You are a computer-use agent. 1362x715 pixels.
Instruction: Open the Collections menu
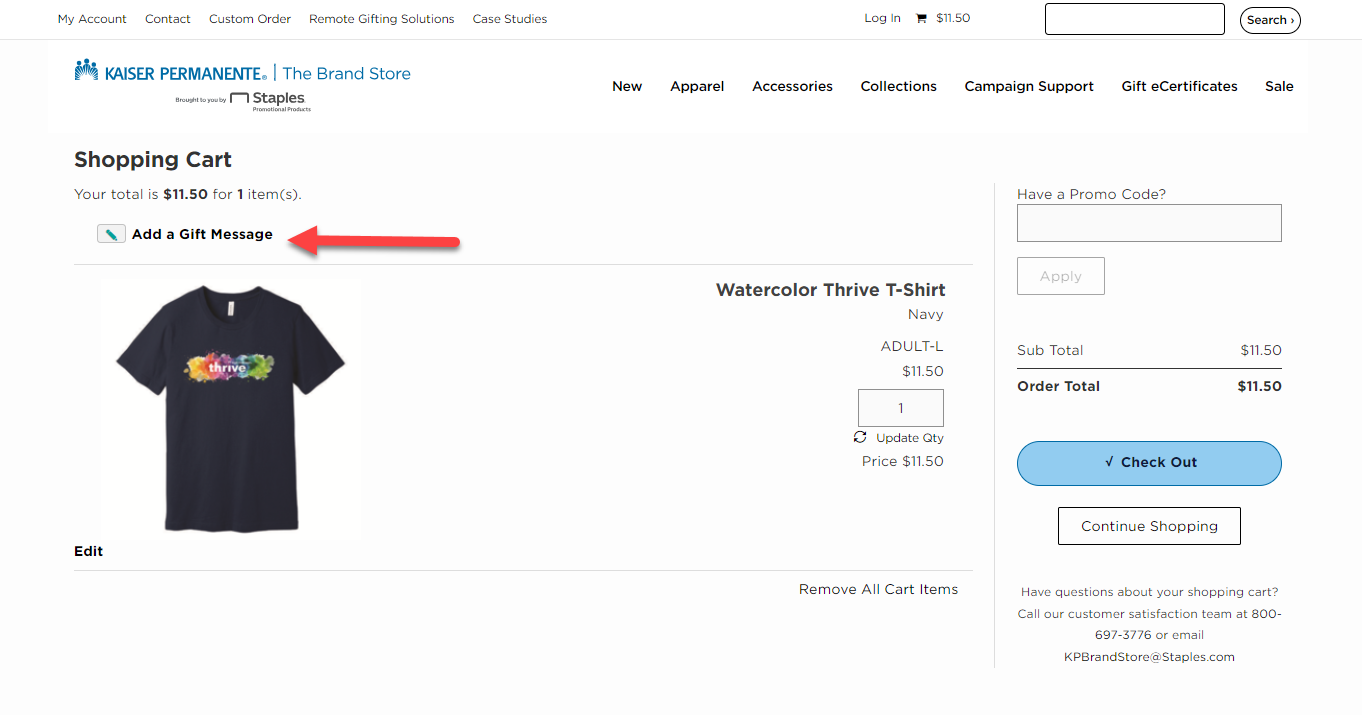tap(898, 87)
